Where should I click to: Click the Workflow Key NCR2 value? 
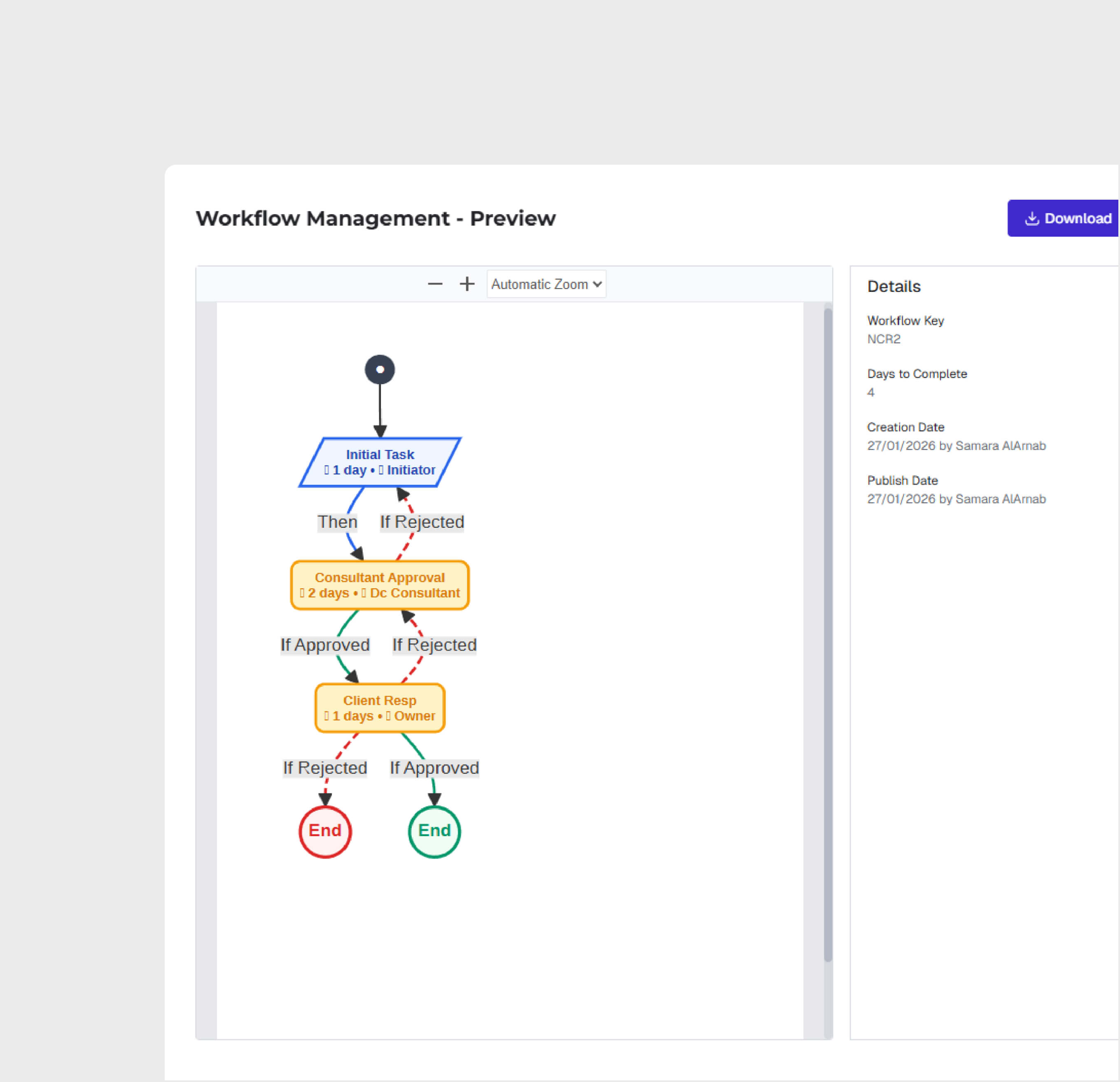tap(883, 338)
